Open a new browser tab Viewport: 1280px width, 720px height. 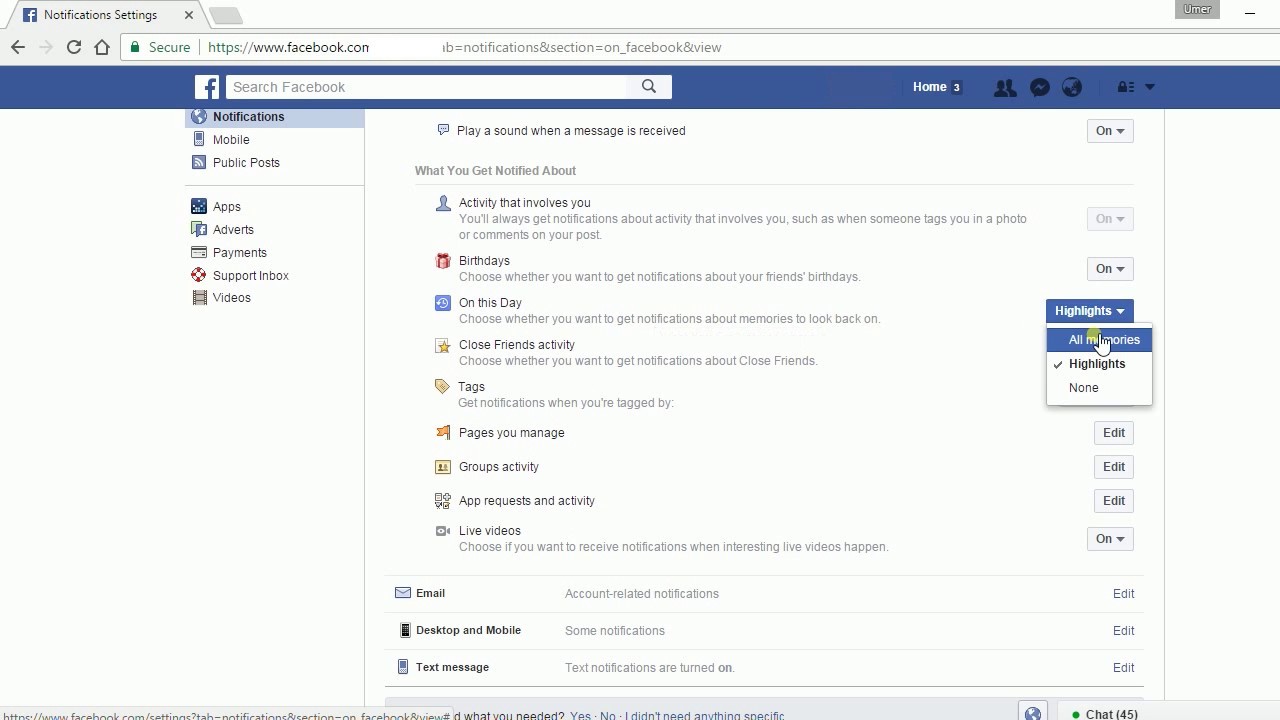226,15
